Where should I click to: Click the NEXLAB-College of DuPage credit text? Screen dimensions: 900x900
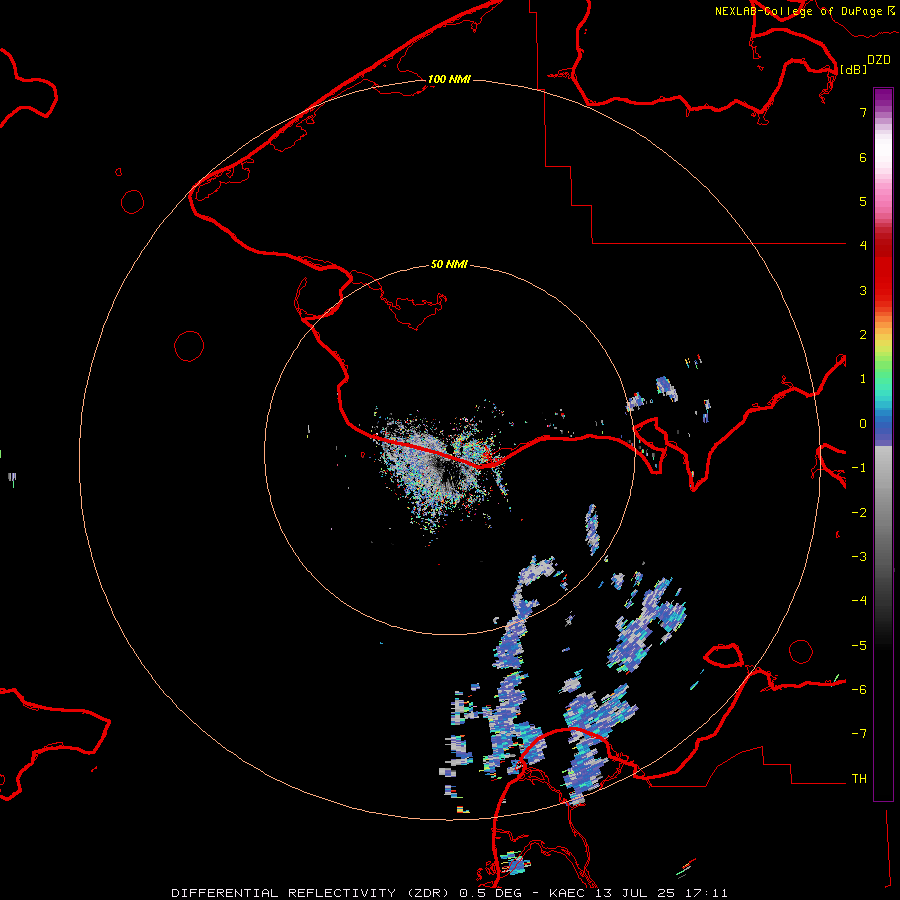point(799,11)
